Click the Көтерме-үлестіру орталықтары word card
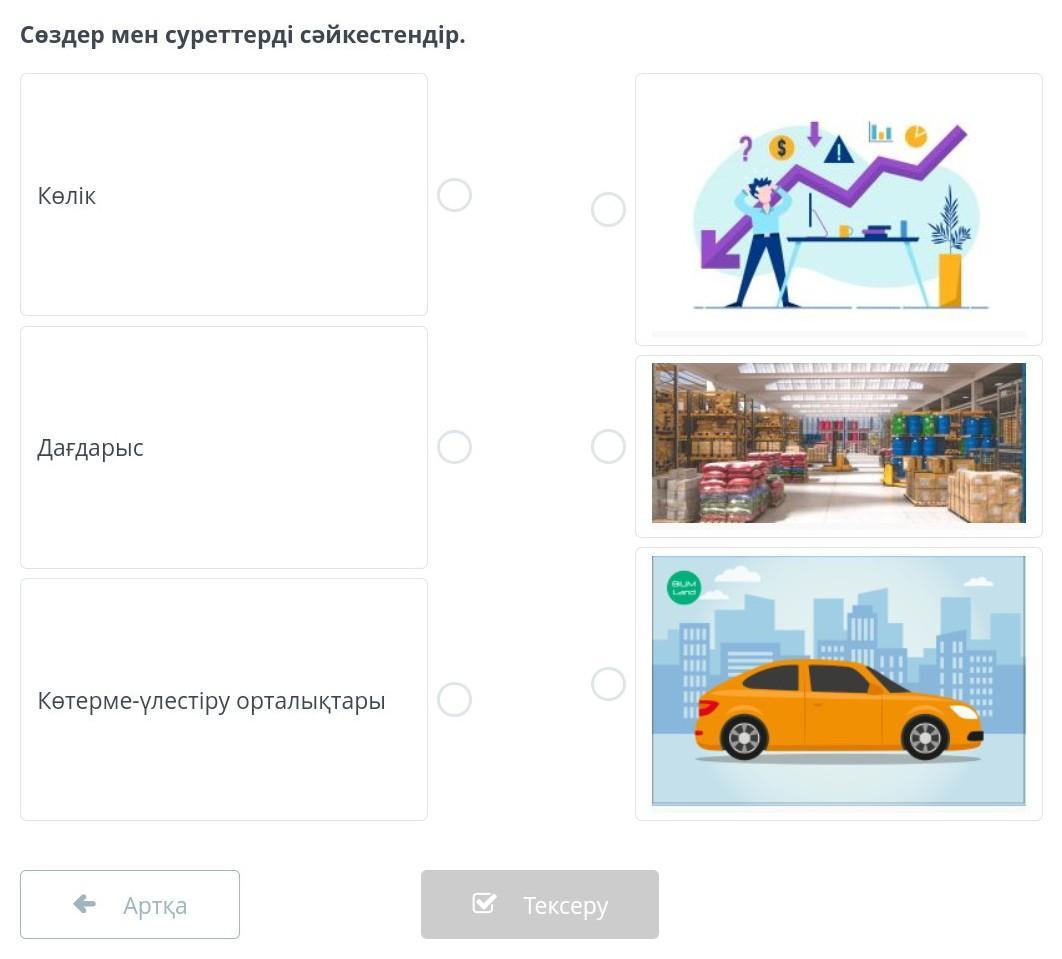The width and height of the screenshot is (1062, 959). coord(224,700)
